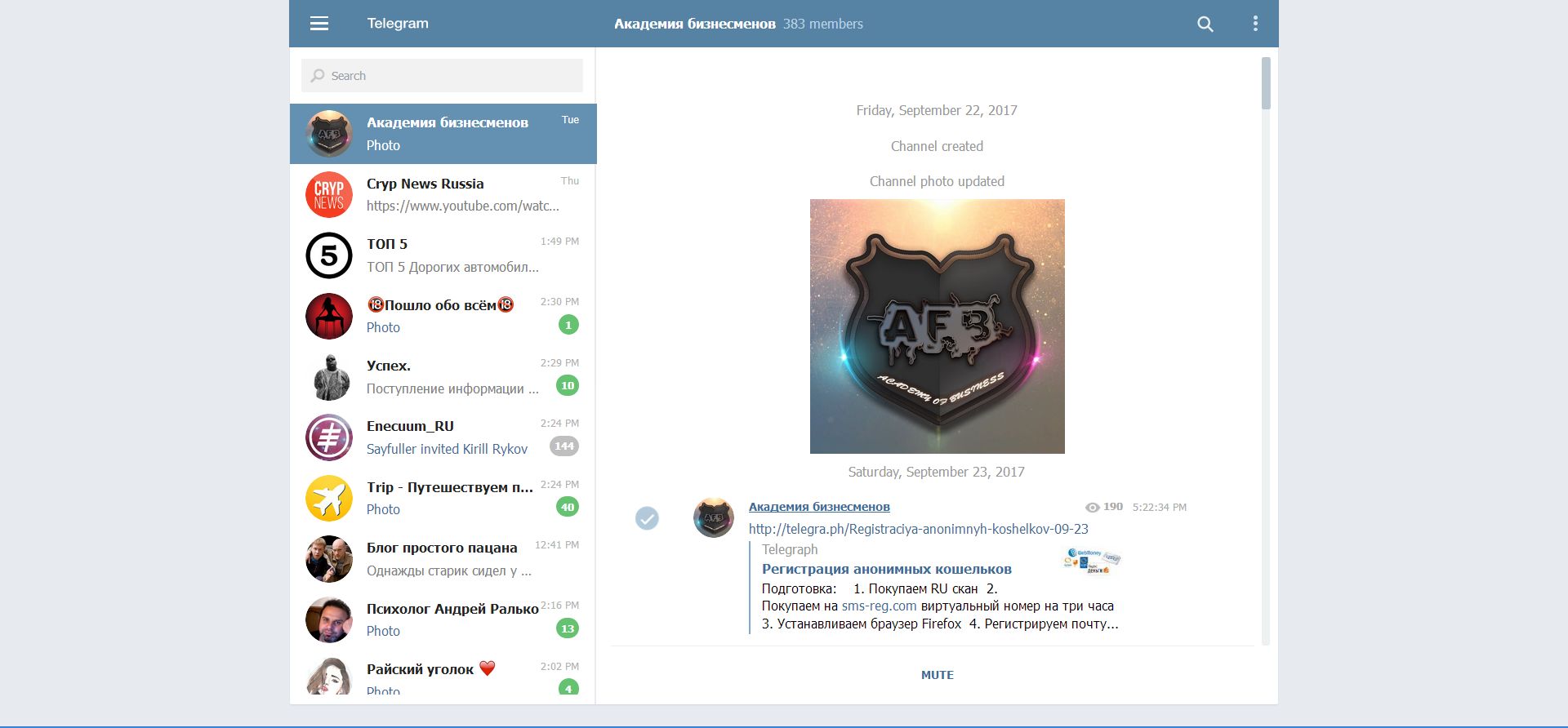Click the chat scrollbar thumb

[x=1266, y=83]
